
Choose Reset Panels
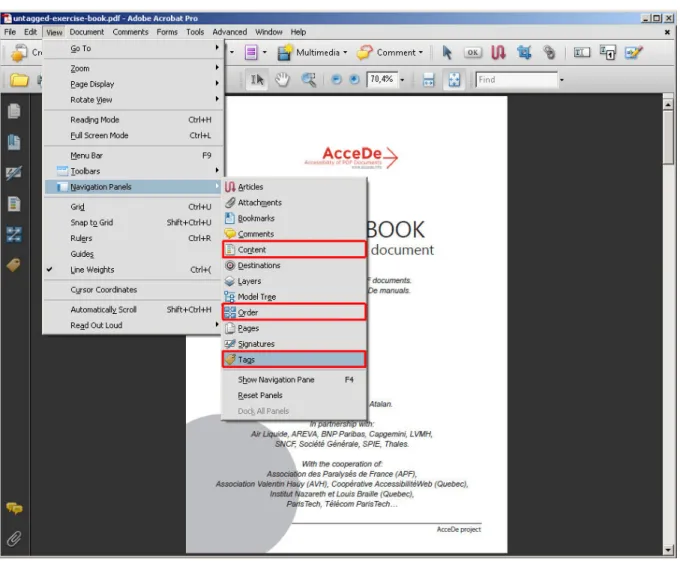click(x=294, y=395)
